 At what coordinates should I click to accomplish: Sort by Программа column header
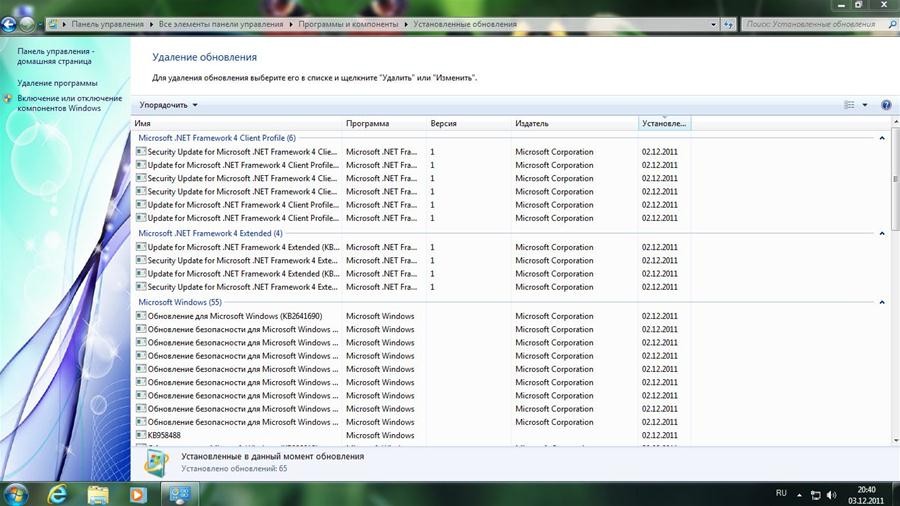coord(384,123)
